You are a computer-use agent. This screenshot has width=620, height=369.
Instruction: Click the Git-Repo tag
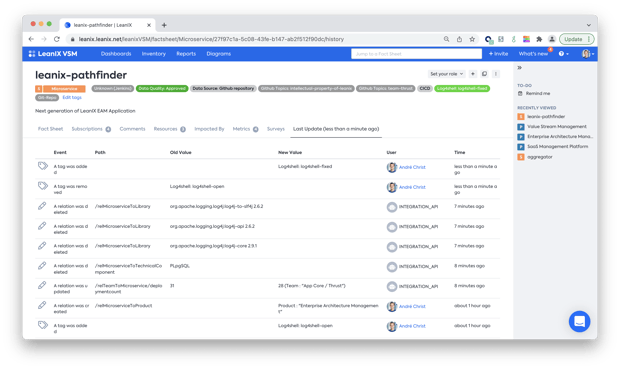click(x=47, y=97)
